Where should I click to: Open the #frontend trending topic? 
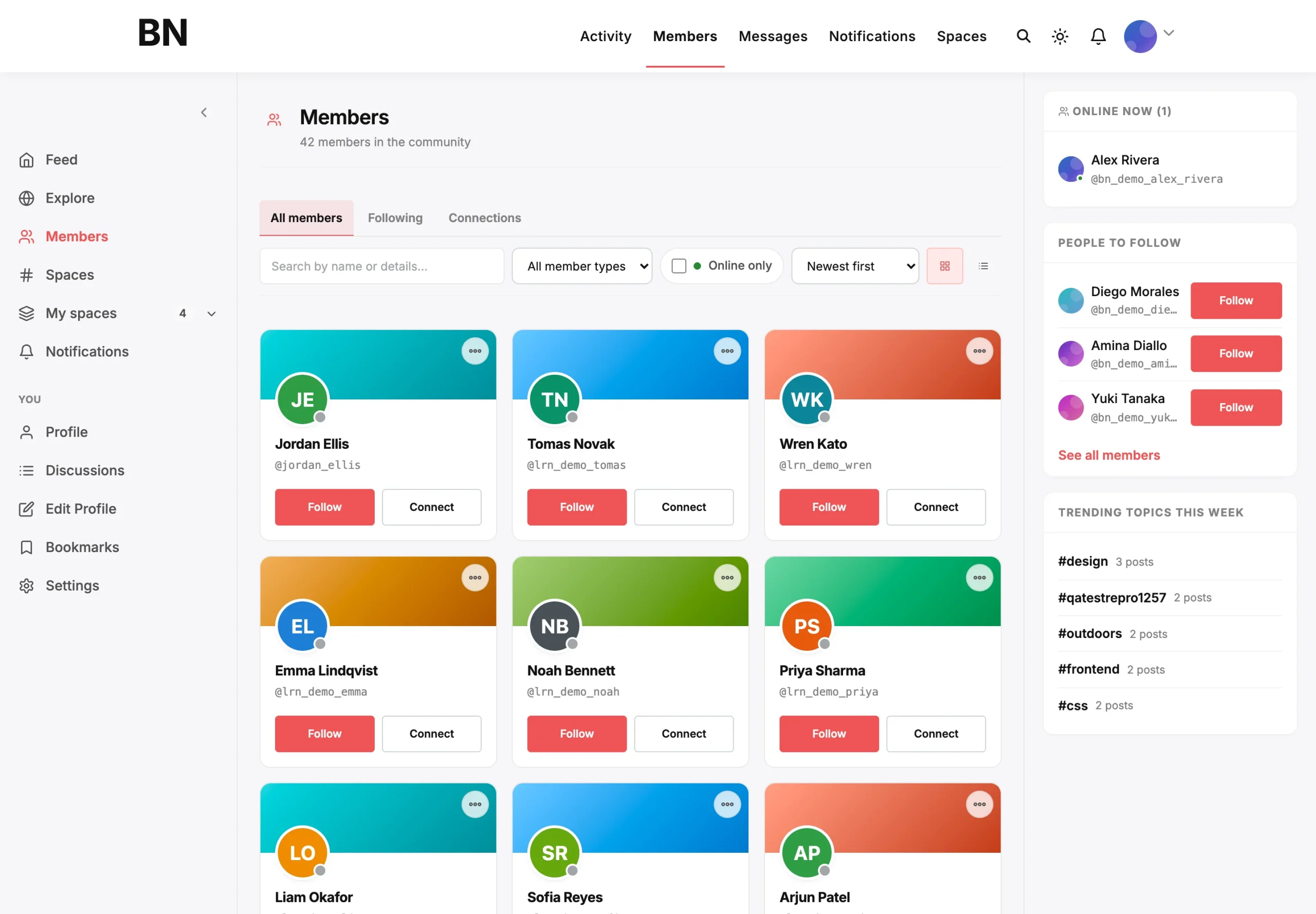click(x=1088, y=669)
